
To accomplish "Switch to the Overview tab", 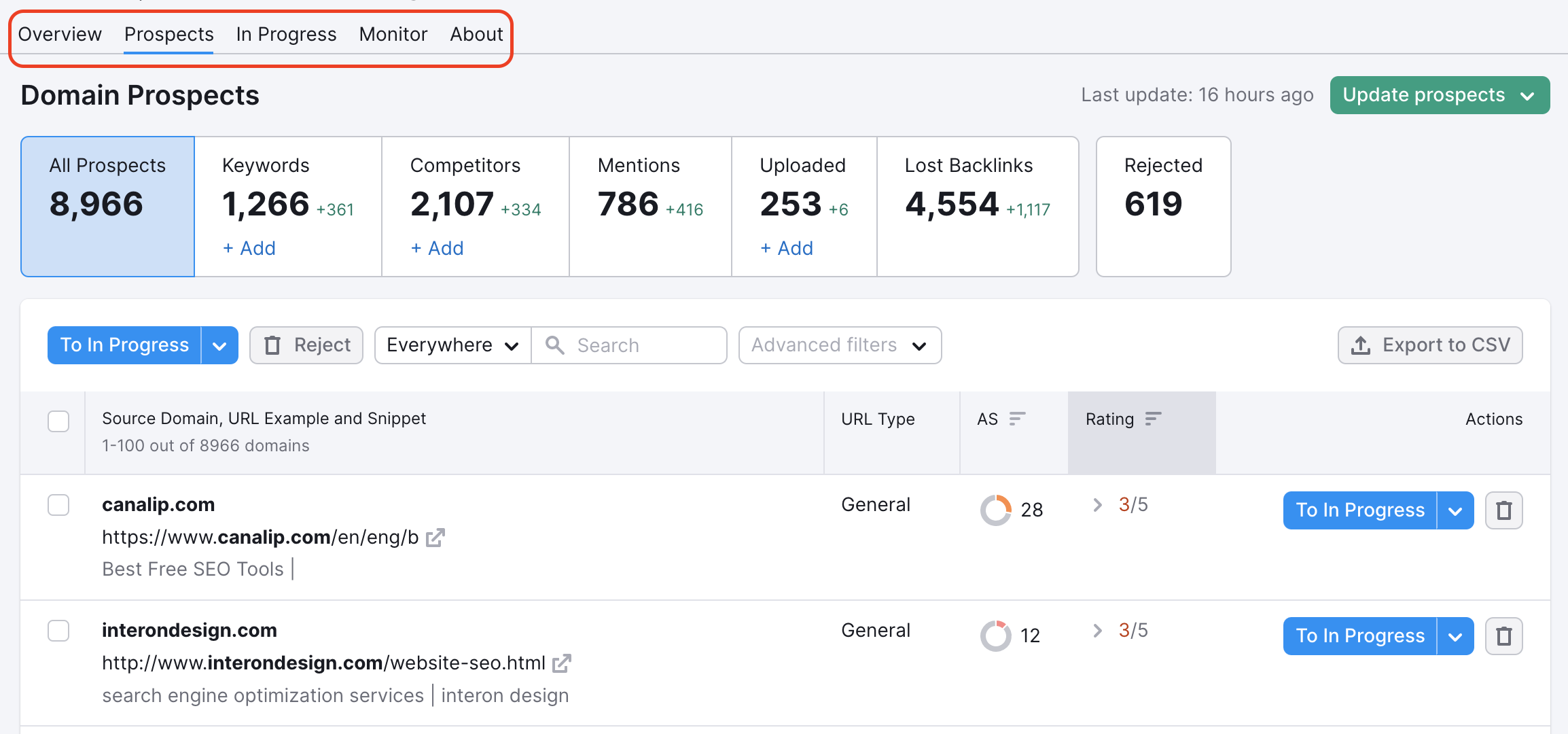I will (60, 34).
